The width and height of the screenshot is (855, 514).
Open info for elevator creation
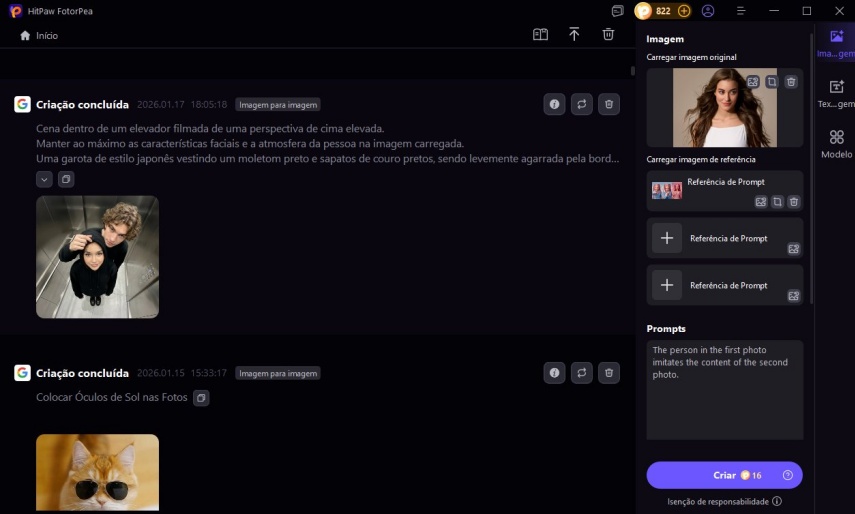click(x=554, y=104)
